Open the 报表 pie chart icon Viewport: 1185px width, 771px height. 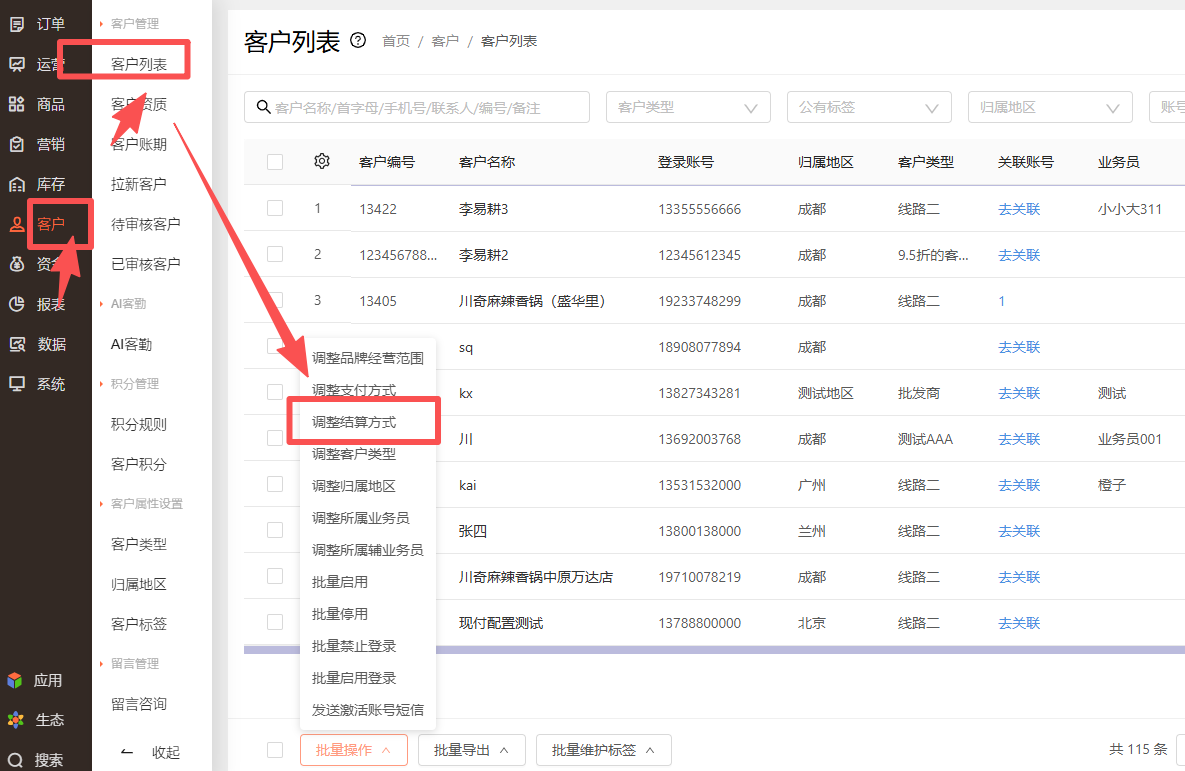[17, 305]
